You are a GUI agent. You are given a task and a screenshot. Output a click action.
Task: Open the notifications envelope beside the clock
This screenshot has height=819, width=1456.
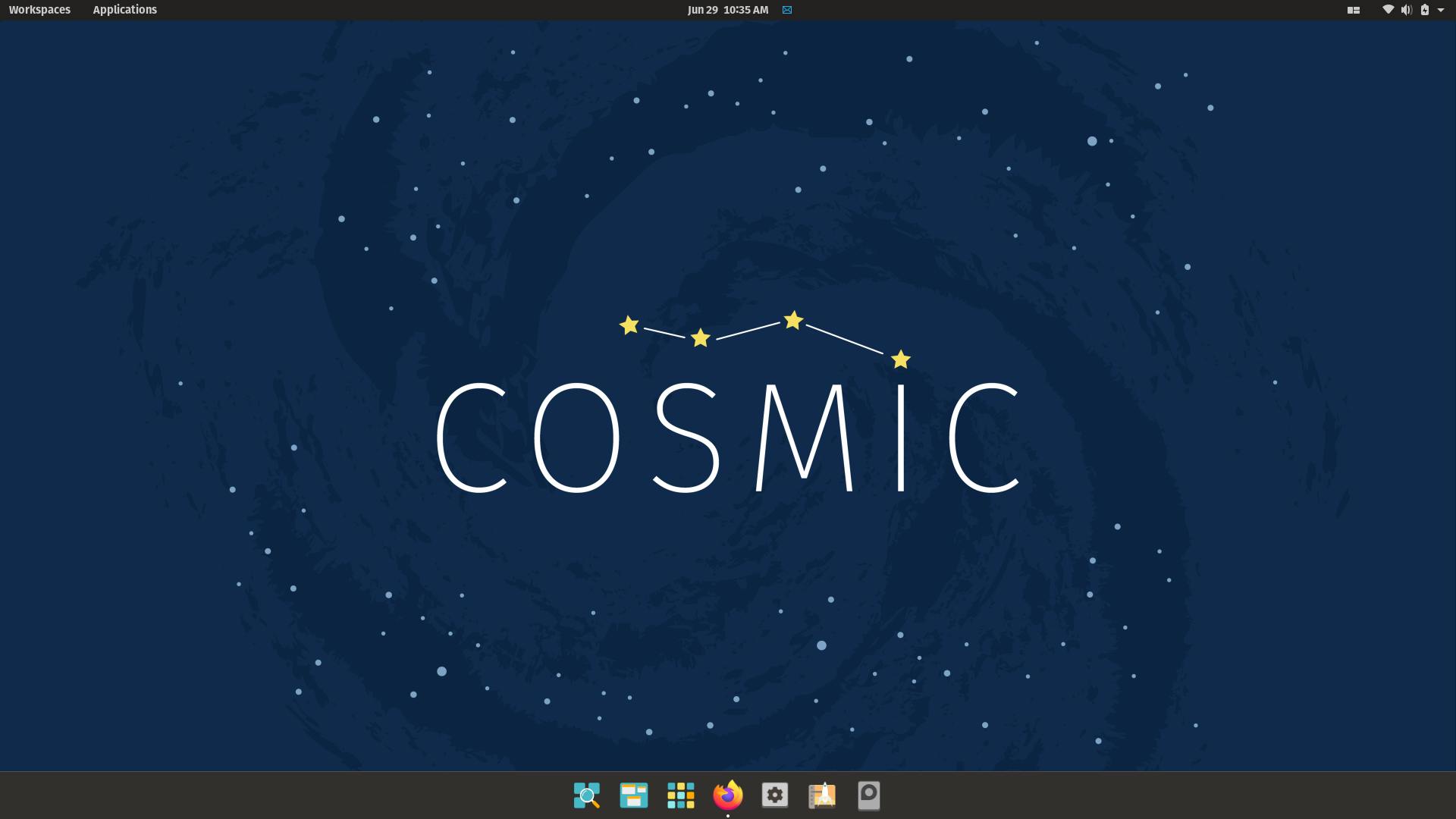point(786,10)
